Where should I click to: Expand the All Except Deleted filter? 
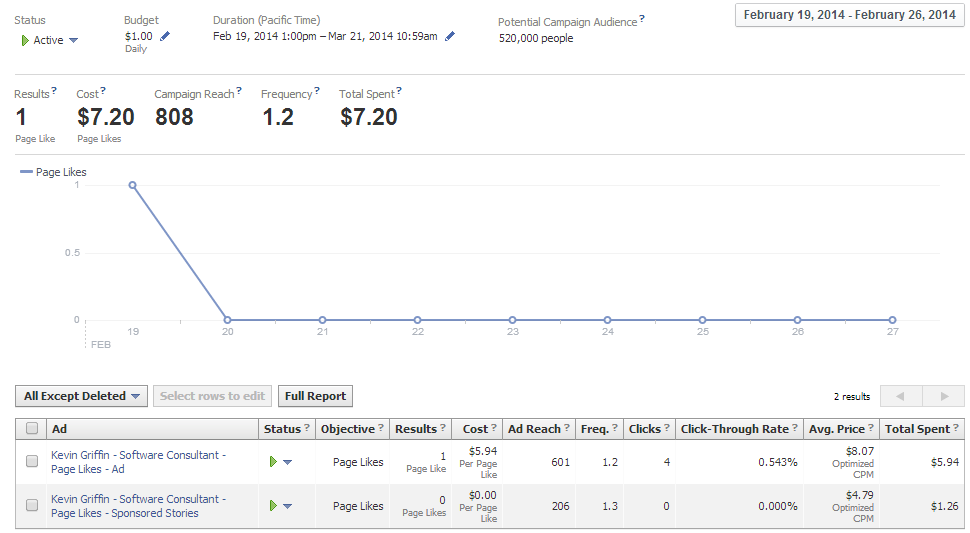(x=82, y=396)
